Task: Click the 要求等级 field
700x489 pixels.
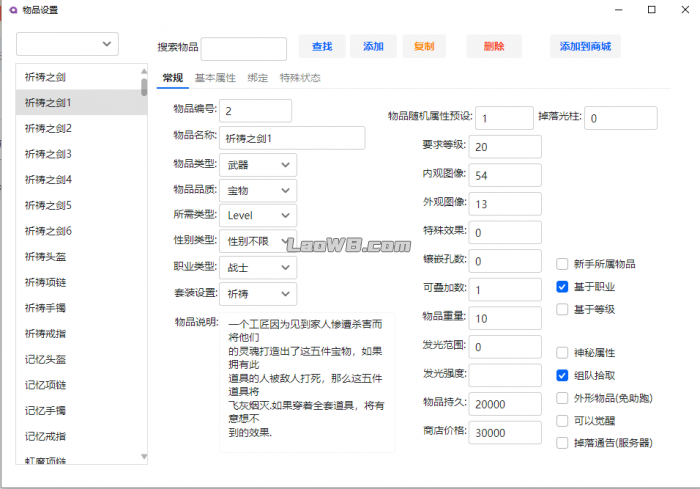Action: click(x=505, y=146)
